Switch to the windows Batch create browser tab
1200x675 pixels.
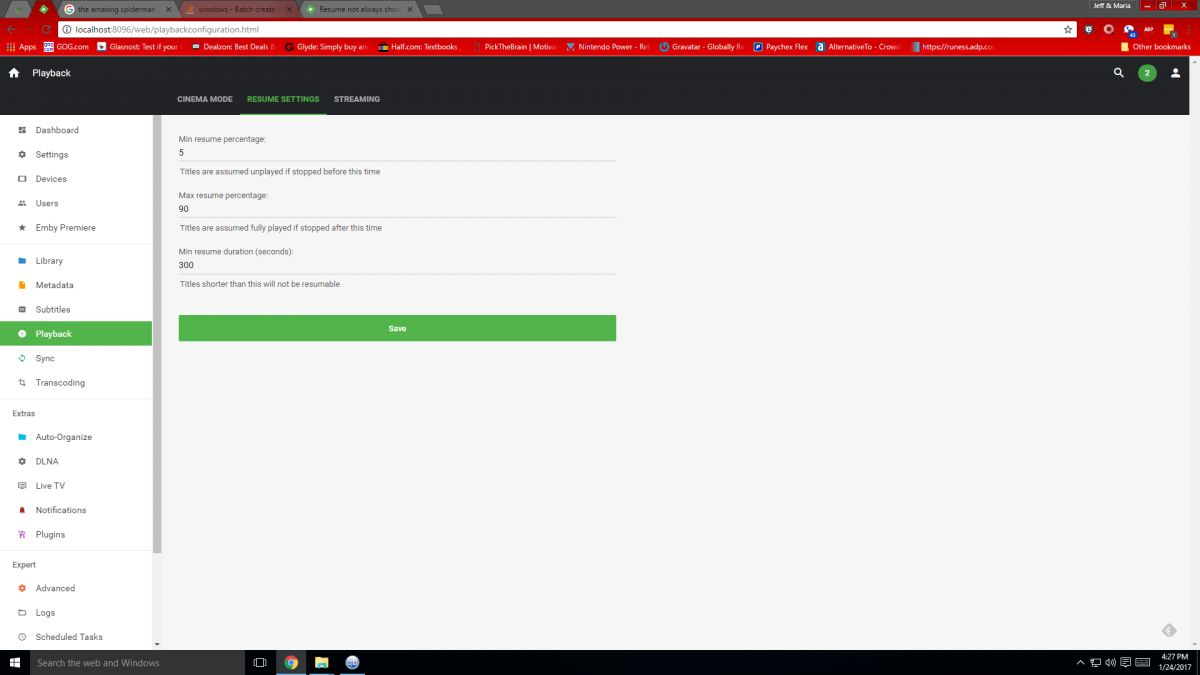[240, 9]
